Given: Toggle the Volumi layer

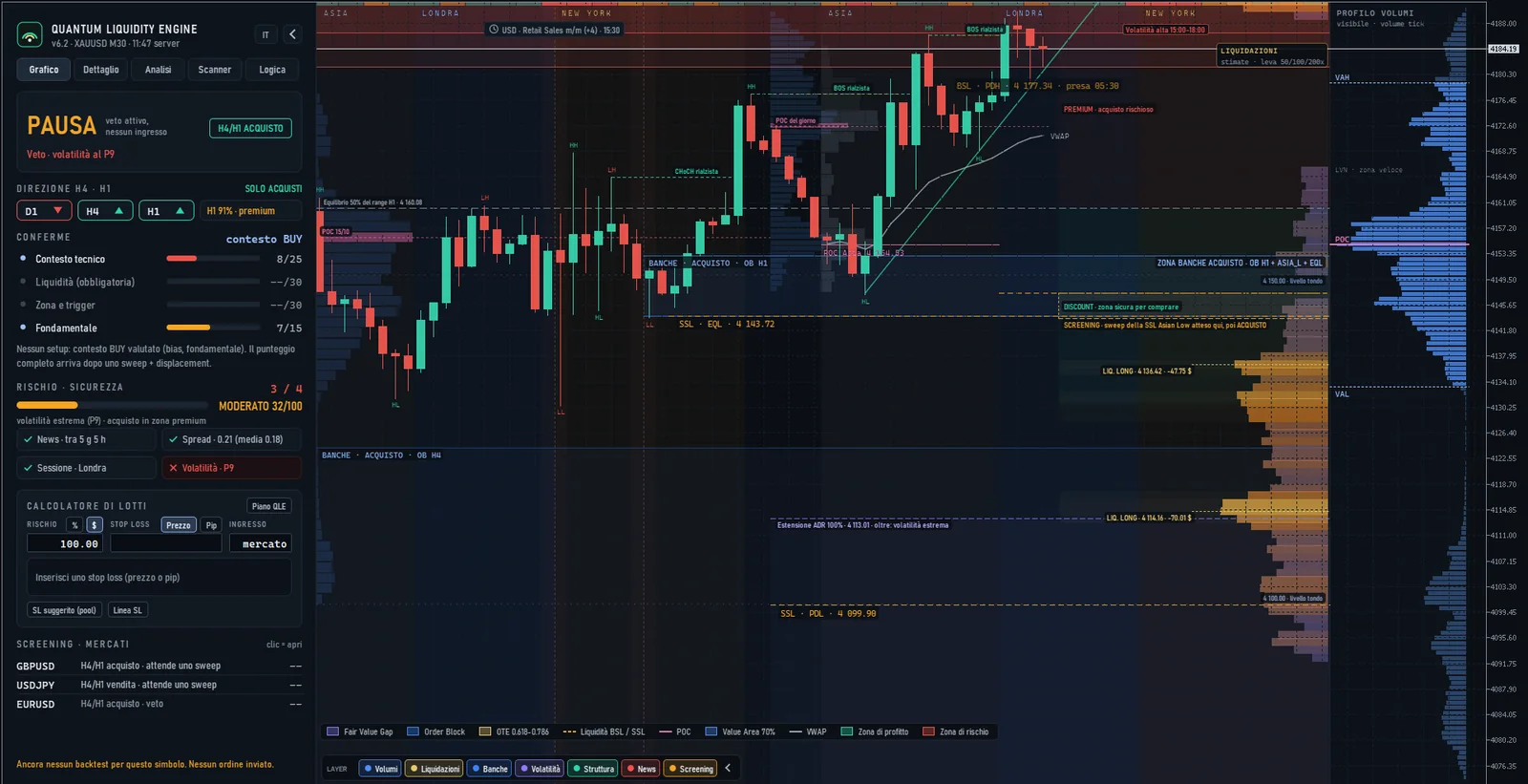Looking at the screenshot, I should (x=380, y=769).
